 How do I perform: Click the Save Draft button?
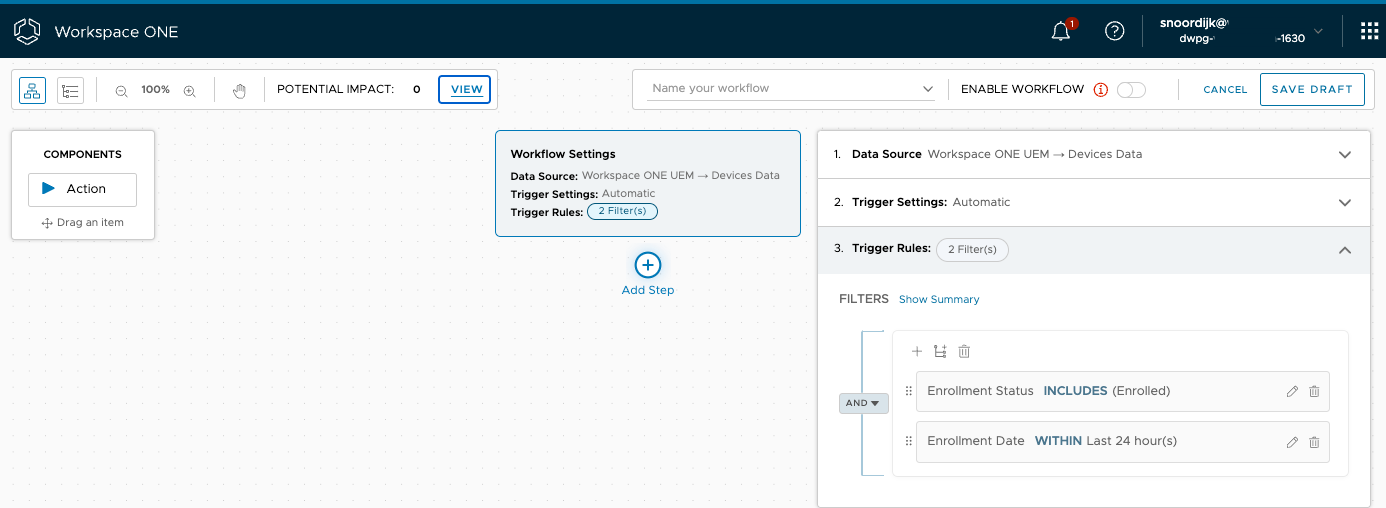pos(1311,89)
